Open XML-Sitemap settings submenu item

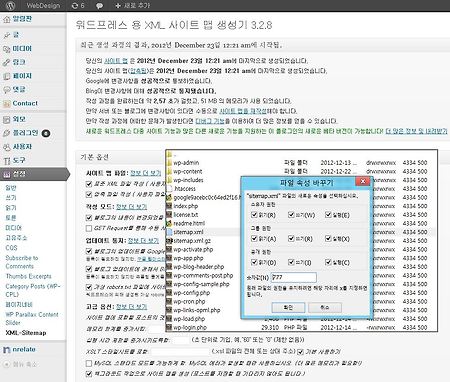pyautogui.click(x=26, y=333)
